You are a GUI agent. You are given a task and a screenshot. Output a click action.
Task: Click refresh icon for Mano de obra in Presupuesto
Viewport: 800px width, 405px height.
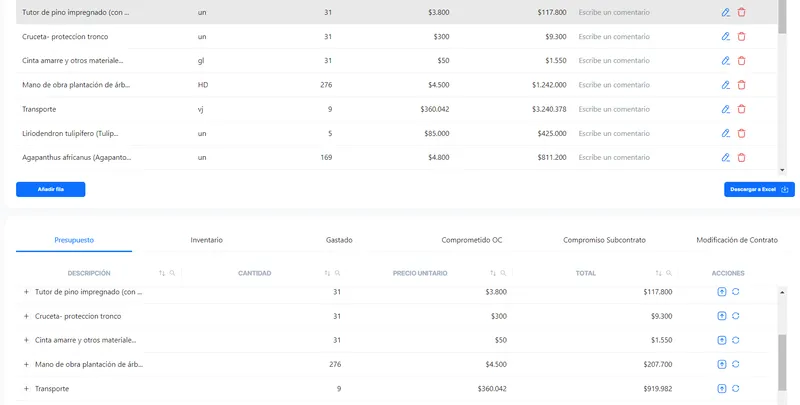click(735, 364)
